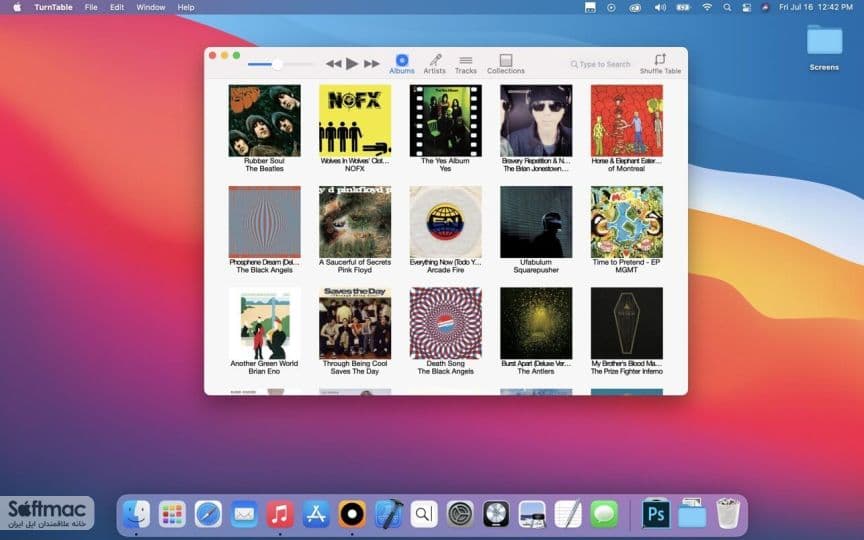Viewport: 864px width, 540px height.
Task: Open Finder from the Dock
Action: point(136,514)
